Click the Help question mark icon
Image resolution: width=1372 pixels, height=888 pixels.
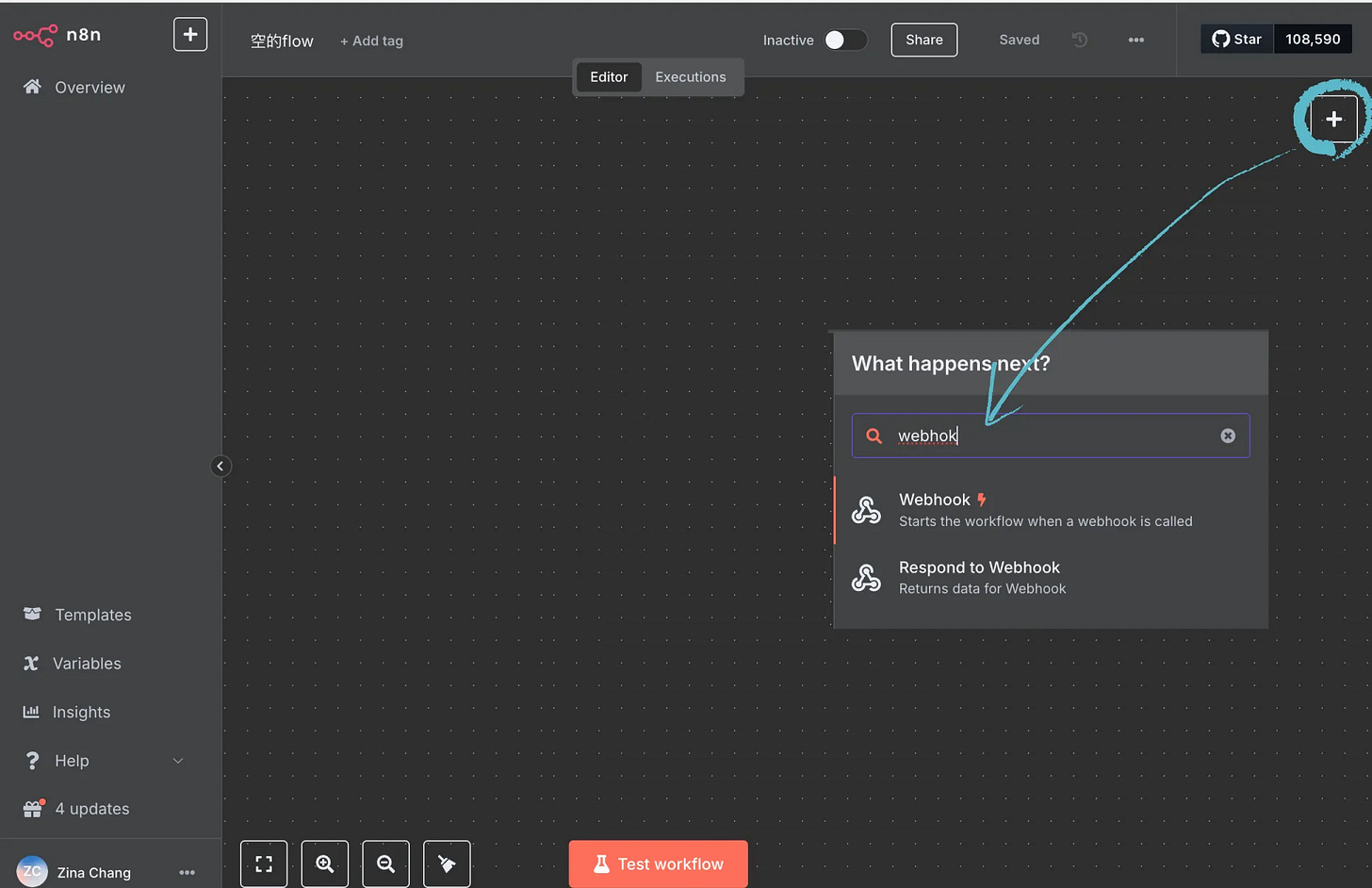(x=32, y=761)
